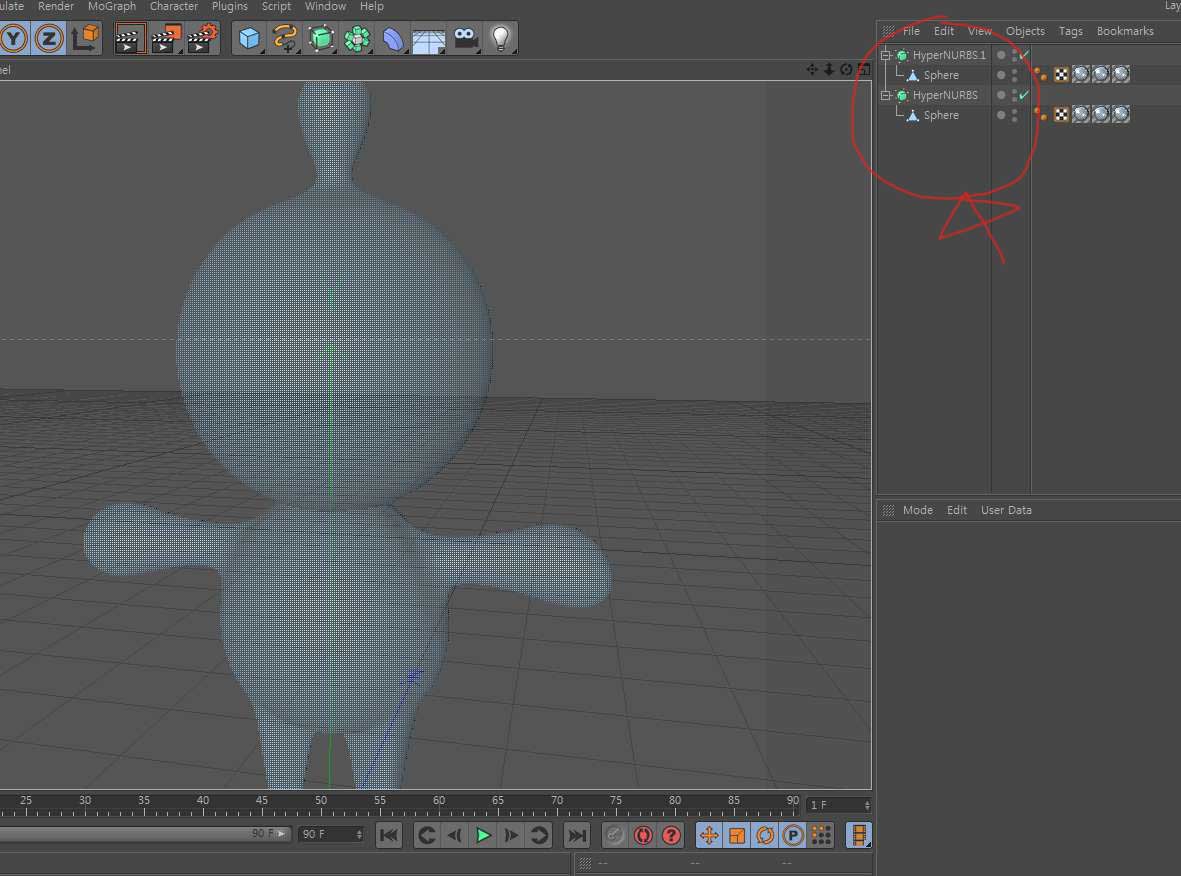Viewport: 1181px width, 876px height.
Task: Open the Tags menu in Object Manager
Action: pos(1070,31)
